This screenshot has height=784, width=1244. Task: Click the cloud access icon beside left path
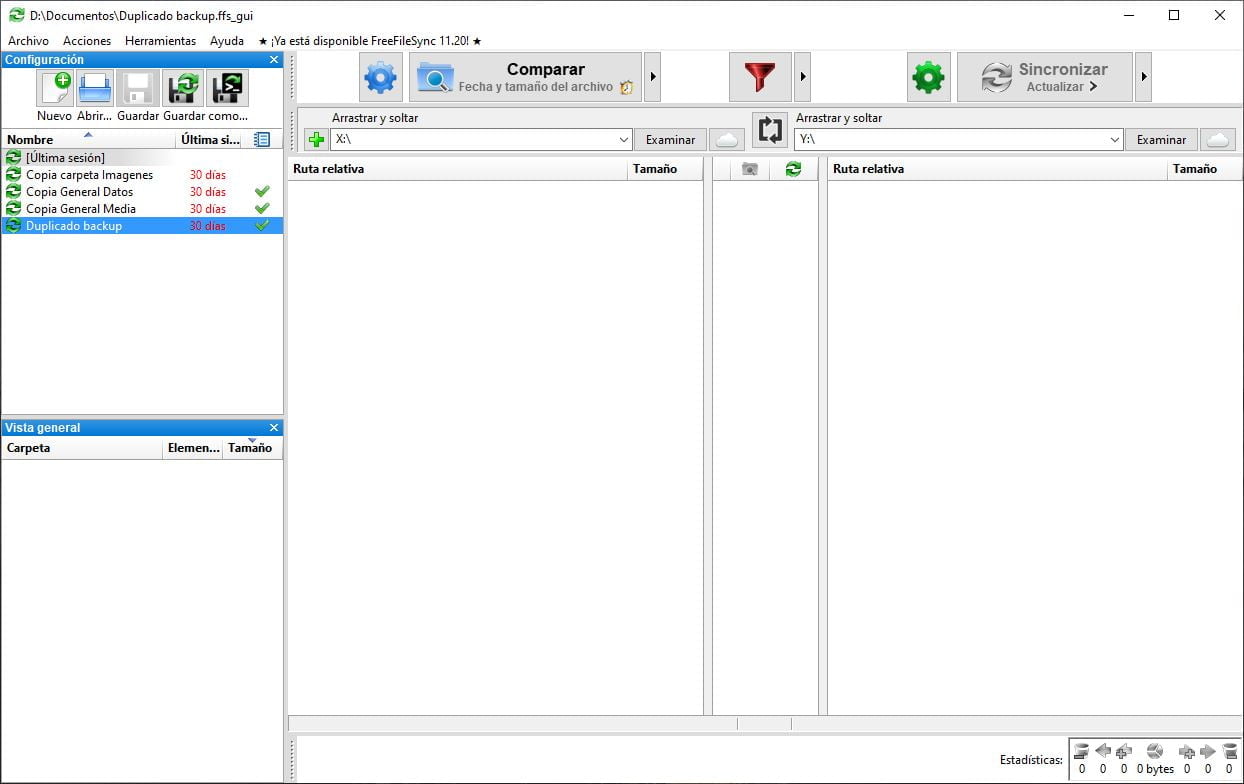pos(727,139)
